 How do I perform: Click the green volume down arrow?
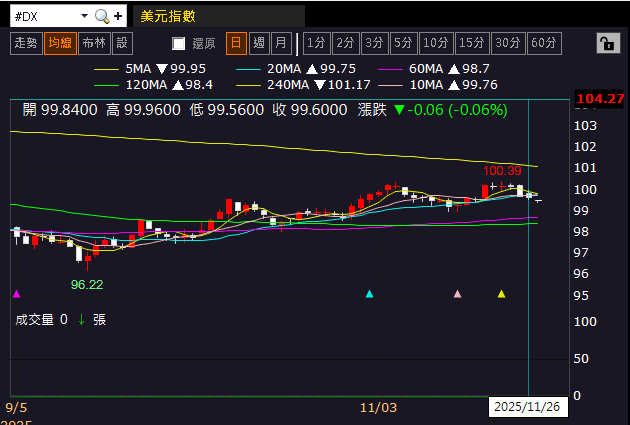pos(82,320)
